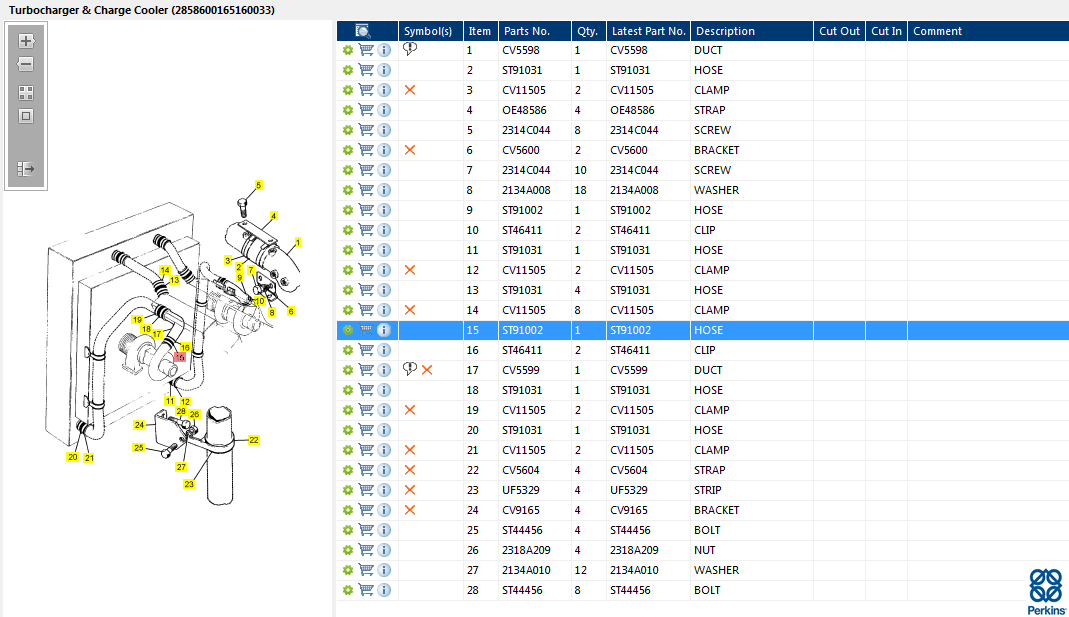This screenshot has width=1069, height=617.
Task: Sort by the Item column header
Action: click(x=480, y=31)
